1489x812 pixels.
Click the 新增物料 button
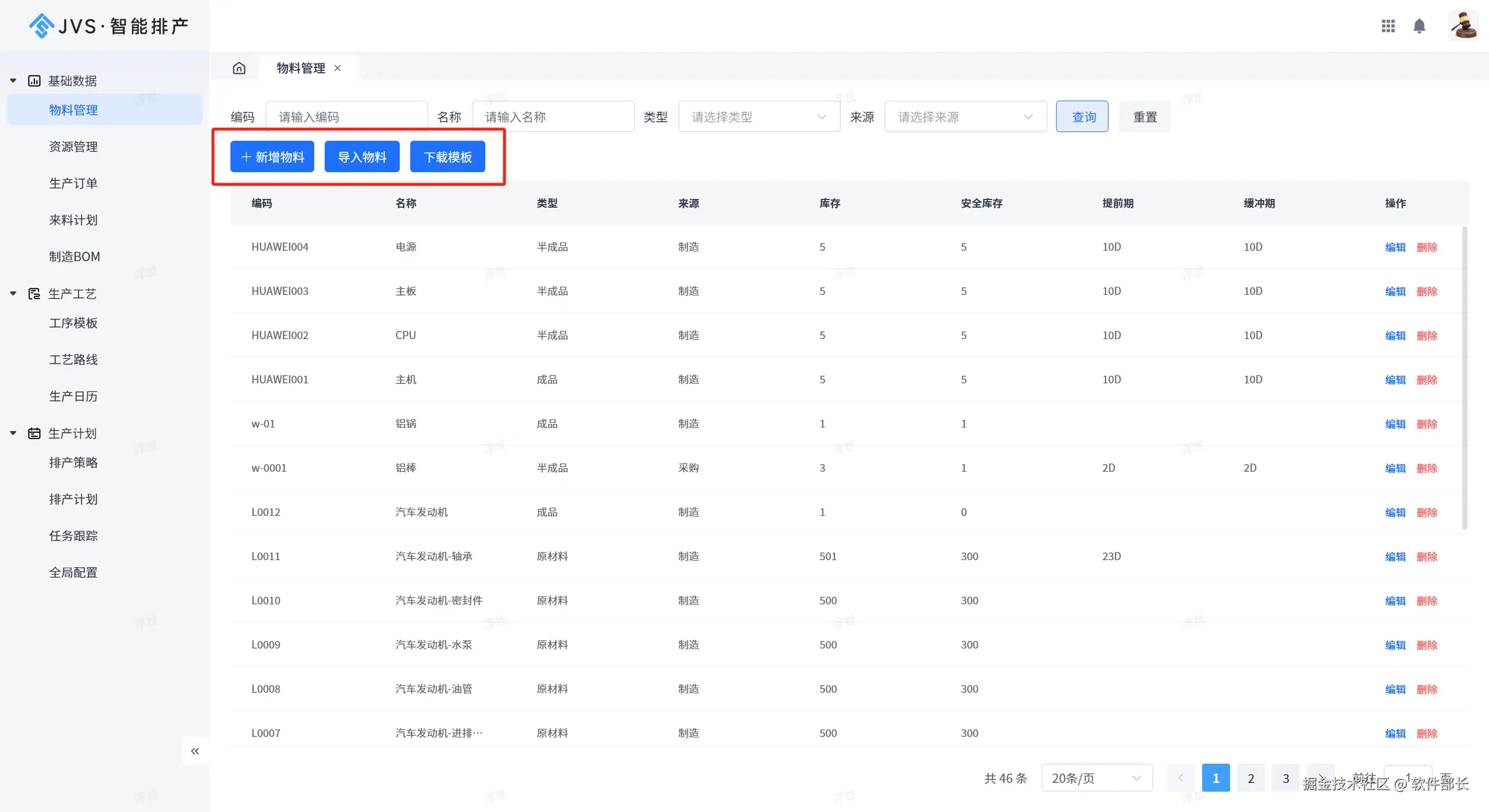(272, 157)
